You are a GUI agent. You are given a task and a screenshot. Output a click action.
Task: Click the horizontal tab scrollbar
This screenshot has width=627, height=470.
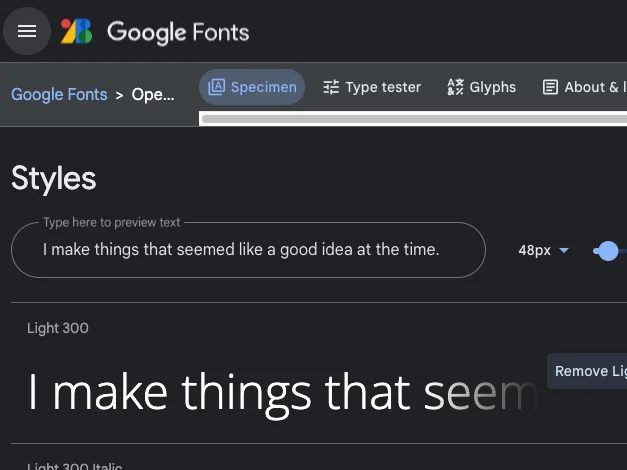click(414, 119)
